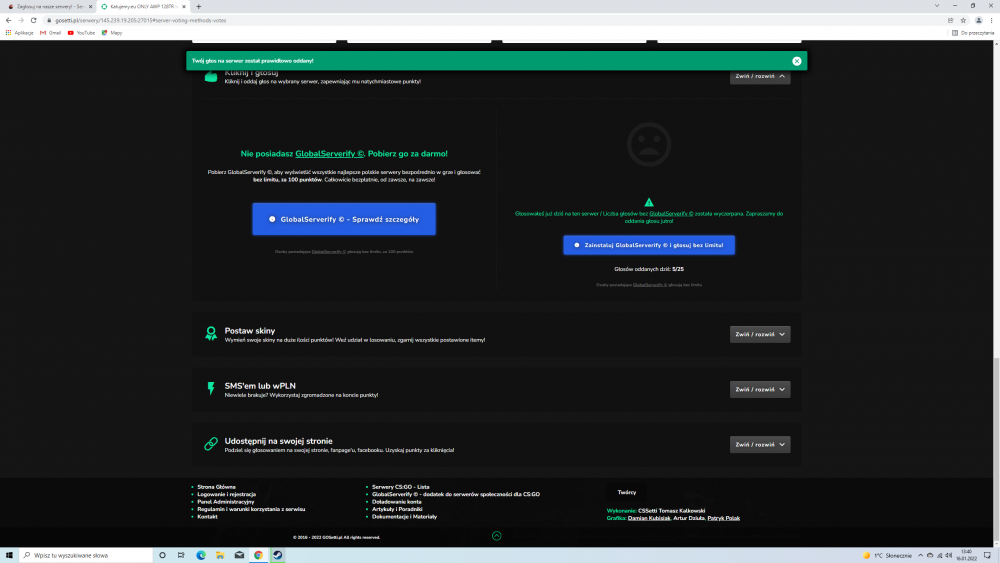Image resolution: width=1000 pixels, height=563 pixels.
Task: Open the Strona Główna footer link
Action: [x=216, y=486]
